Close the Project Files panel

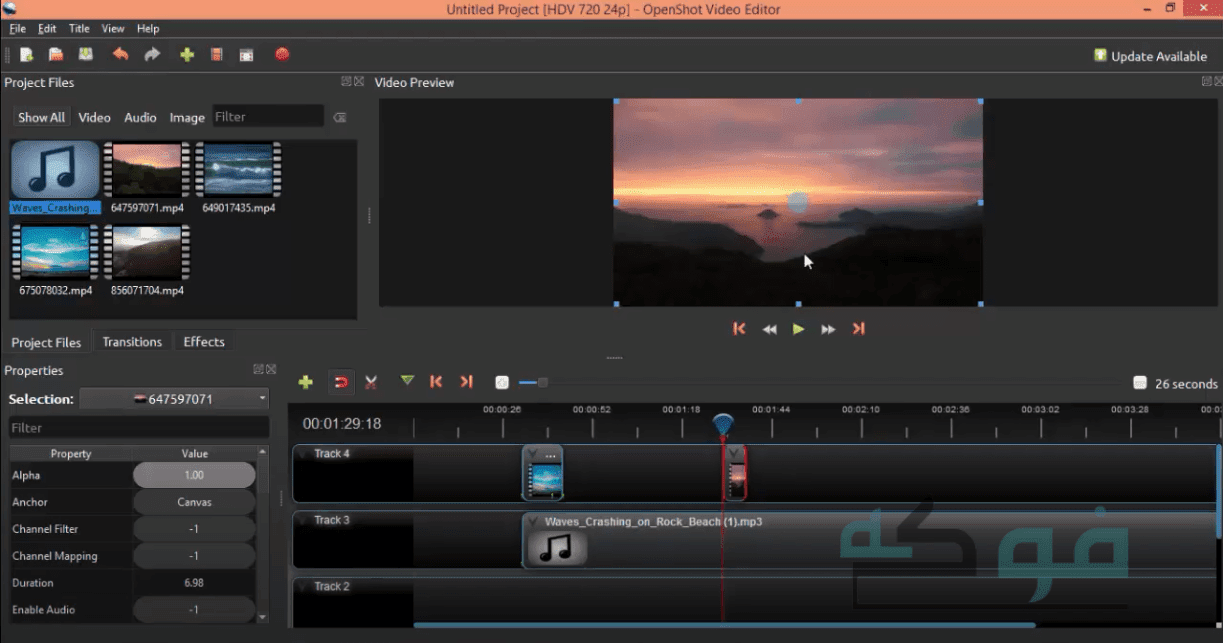pyautogui.click(x=358, y=81)
